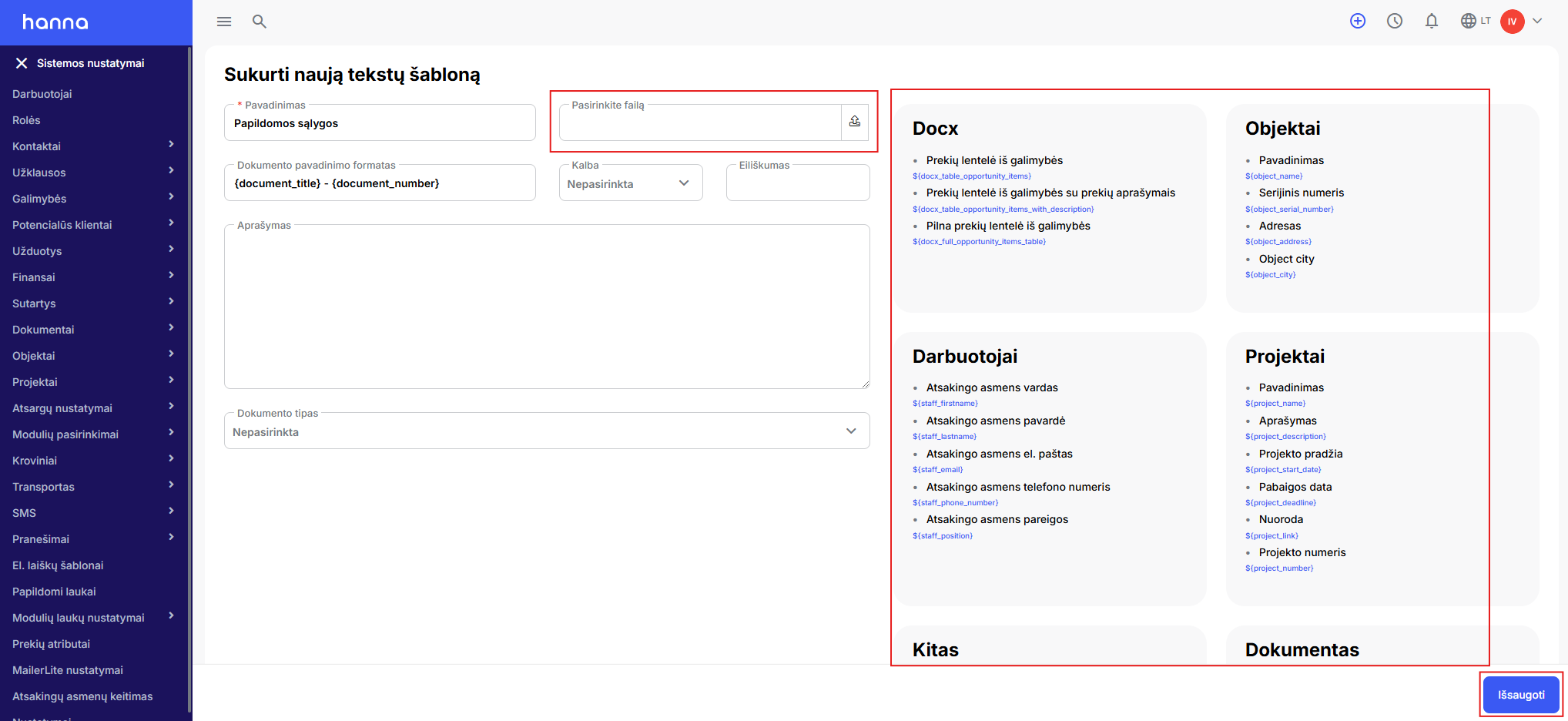Open the Dokumento tipas dropdown
The height and width of the screenshot is (721, 1568).
pos(547,431)
